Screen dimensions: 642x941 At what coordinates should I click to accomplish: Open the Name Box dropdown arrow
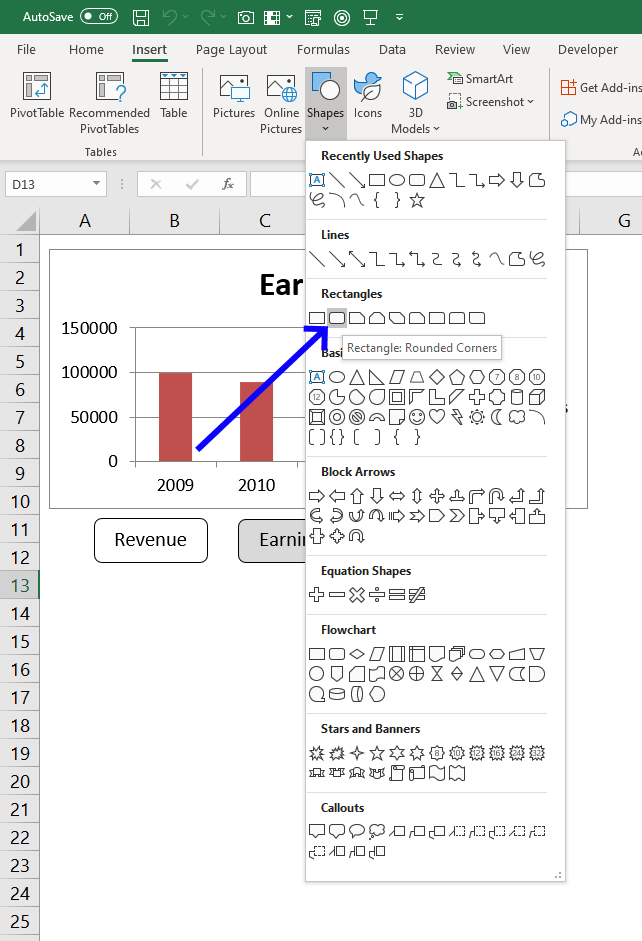(x=96, y=184)
